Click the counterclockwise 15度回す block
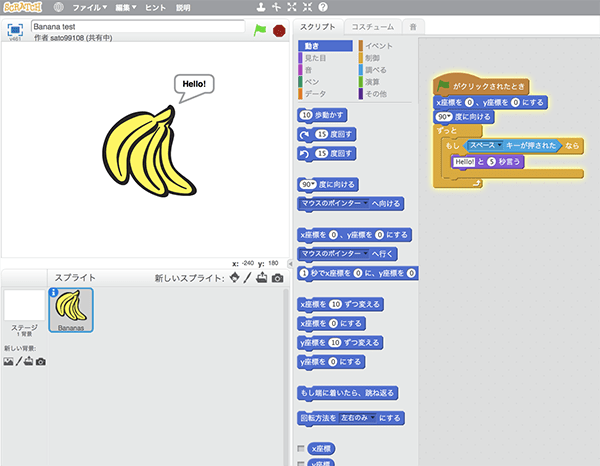This screenshot has height=466, width=600. tap(327, 153)
